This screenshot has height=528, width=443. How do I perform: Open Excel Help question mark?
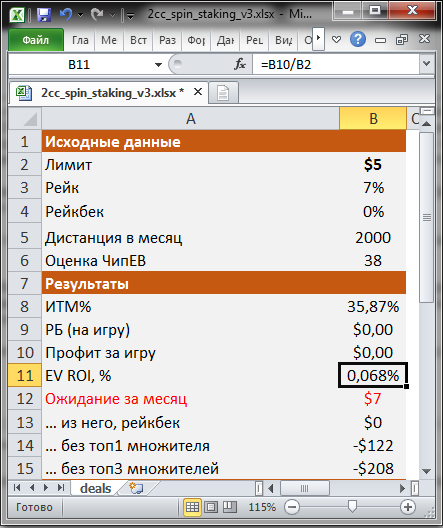357,39
